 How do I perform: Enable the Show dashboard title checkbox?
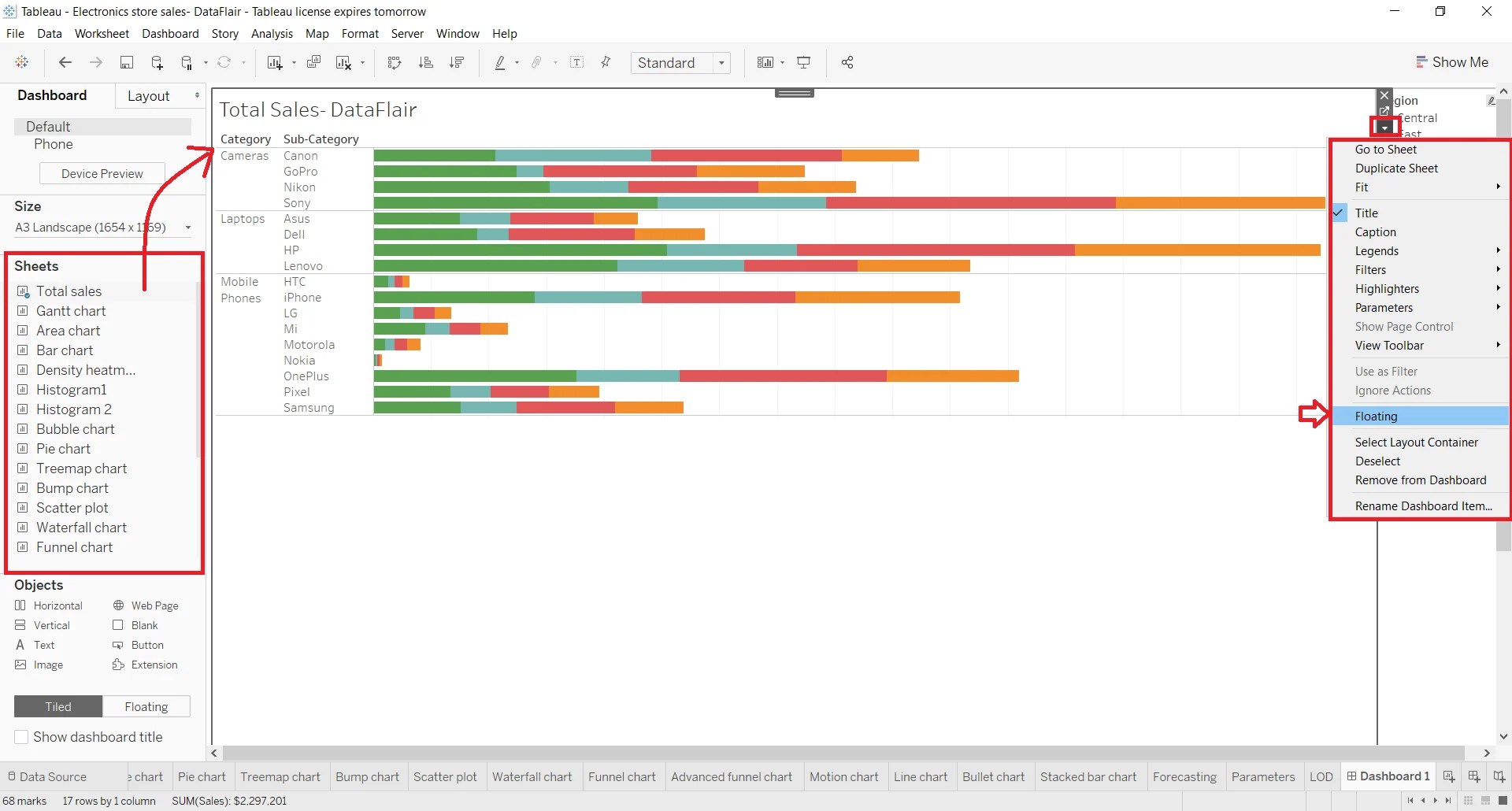click(x=21, y=738)
